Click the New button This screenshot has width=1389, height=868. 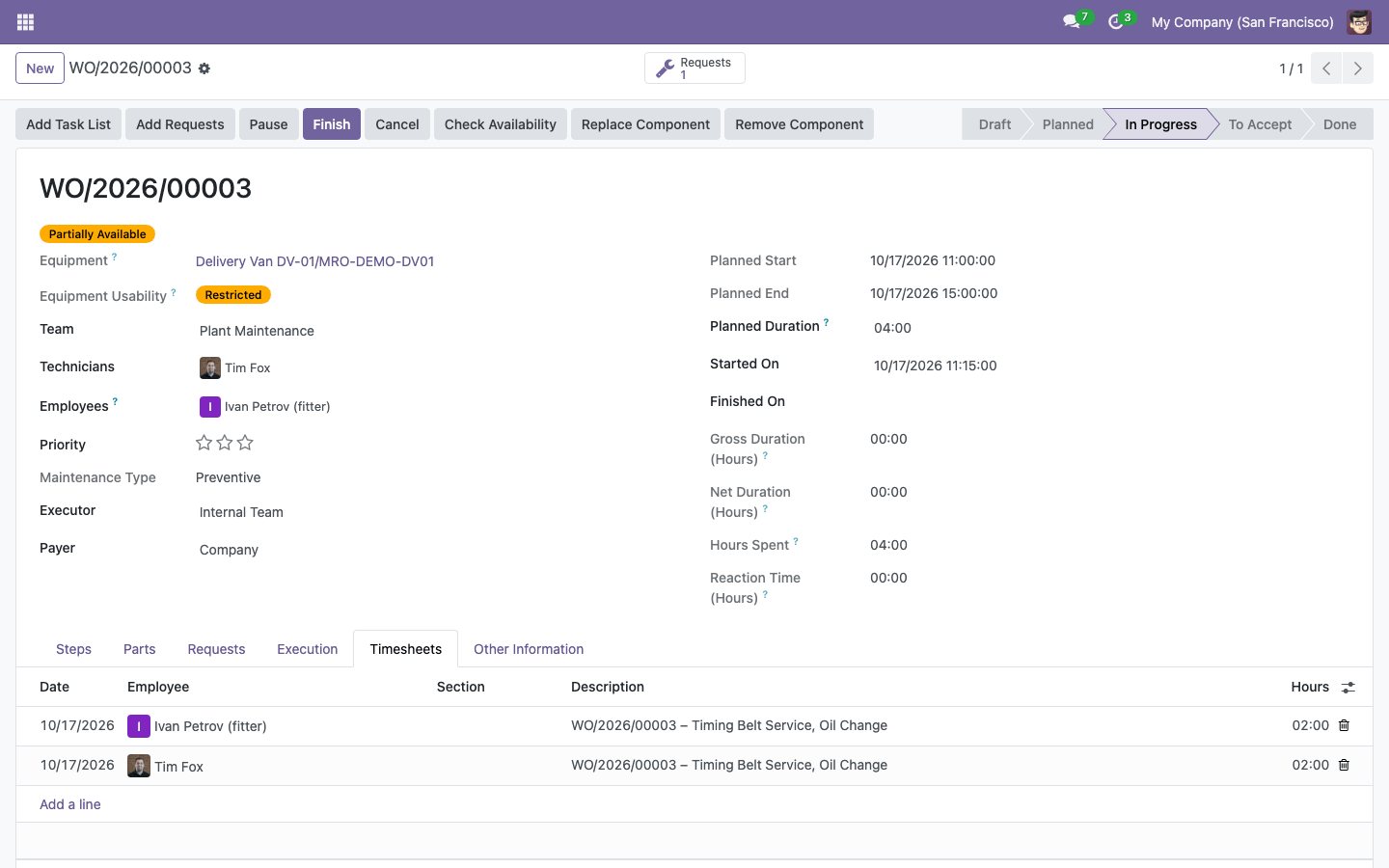click(40, 68)
